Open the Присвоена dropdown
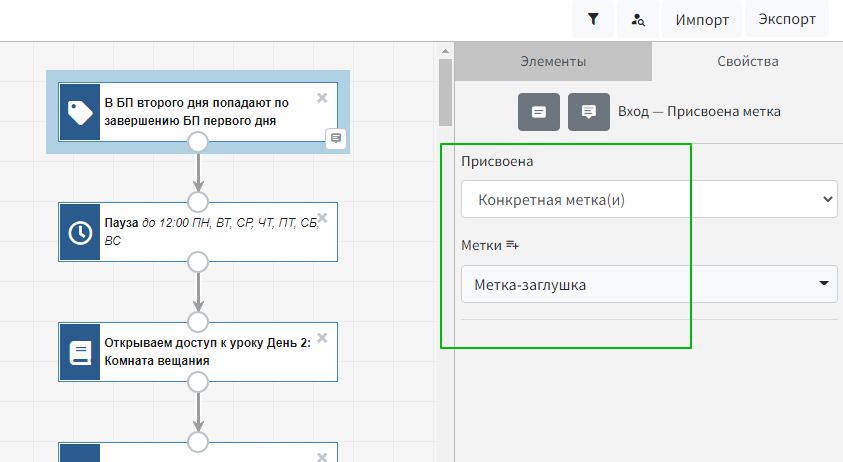 648,199
